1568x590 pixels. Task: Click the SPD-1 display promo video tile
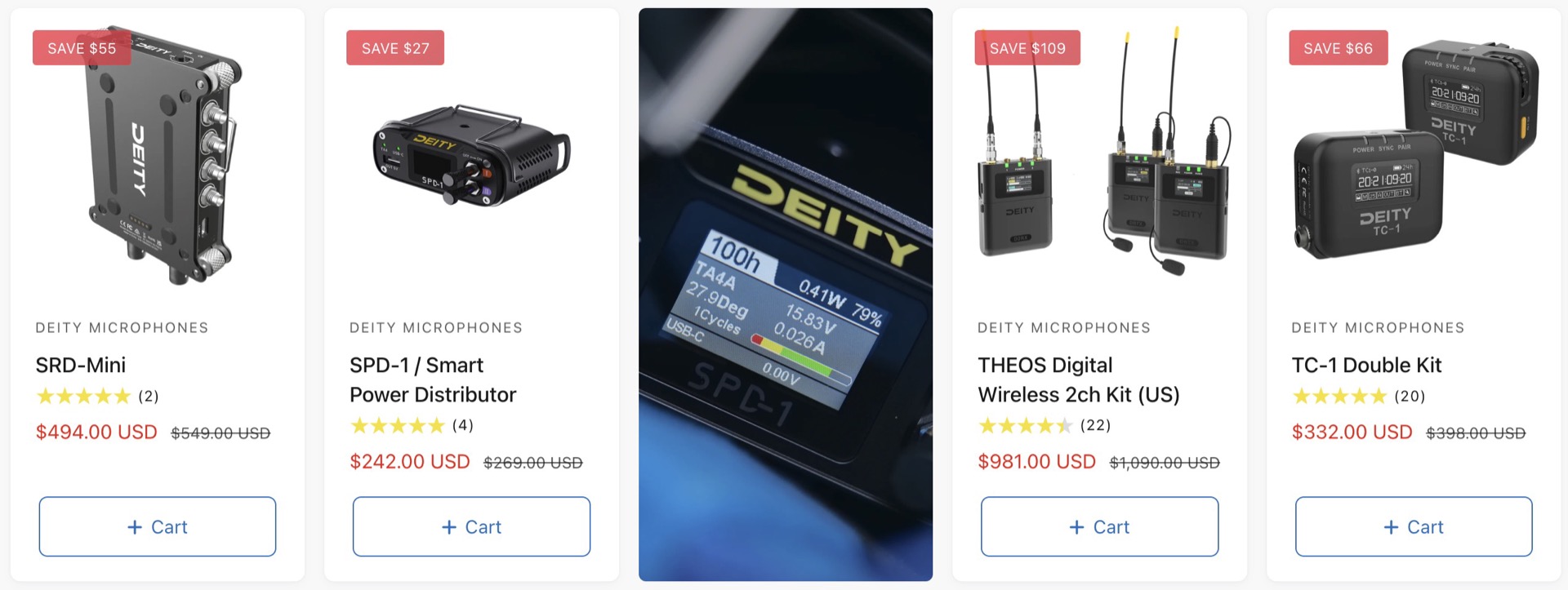pyautogui.click(x=786, y=295)
